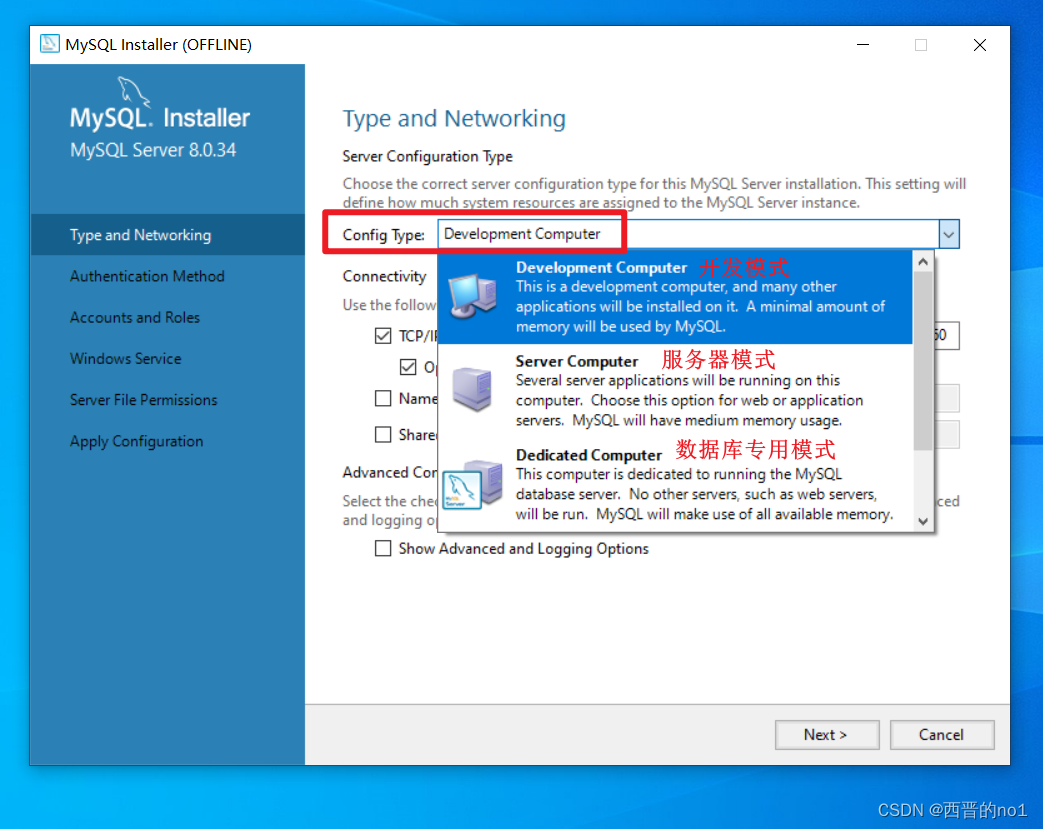Toggle the TCP/IP checkbox
Screen dimensions: 1043x829
click(382, 336)
